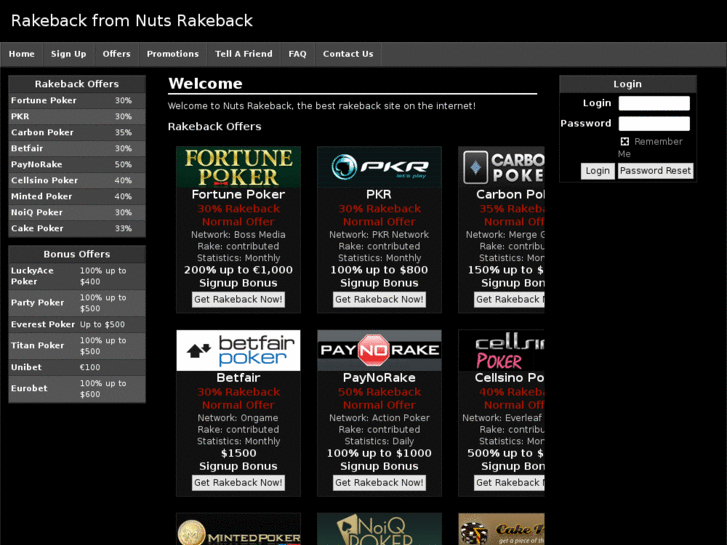Click 'Network: Boss Media' text
Screen dimensions: 727x545
pyautogui.click(x=238, y=235)
